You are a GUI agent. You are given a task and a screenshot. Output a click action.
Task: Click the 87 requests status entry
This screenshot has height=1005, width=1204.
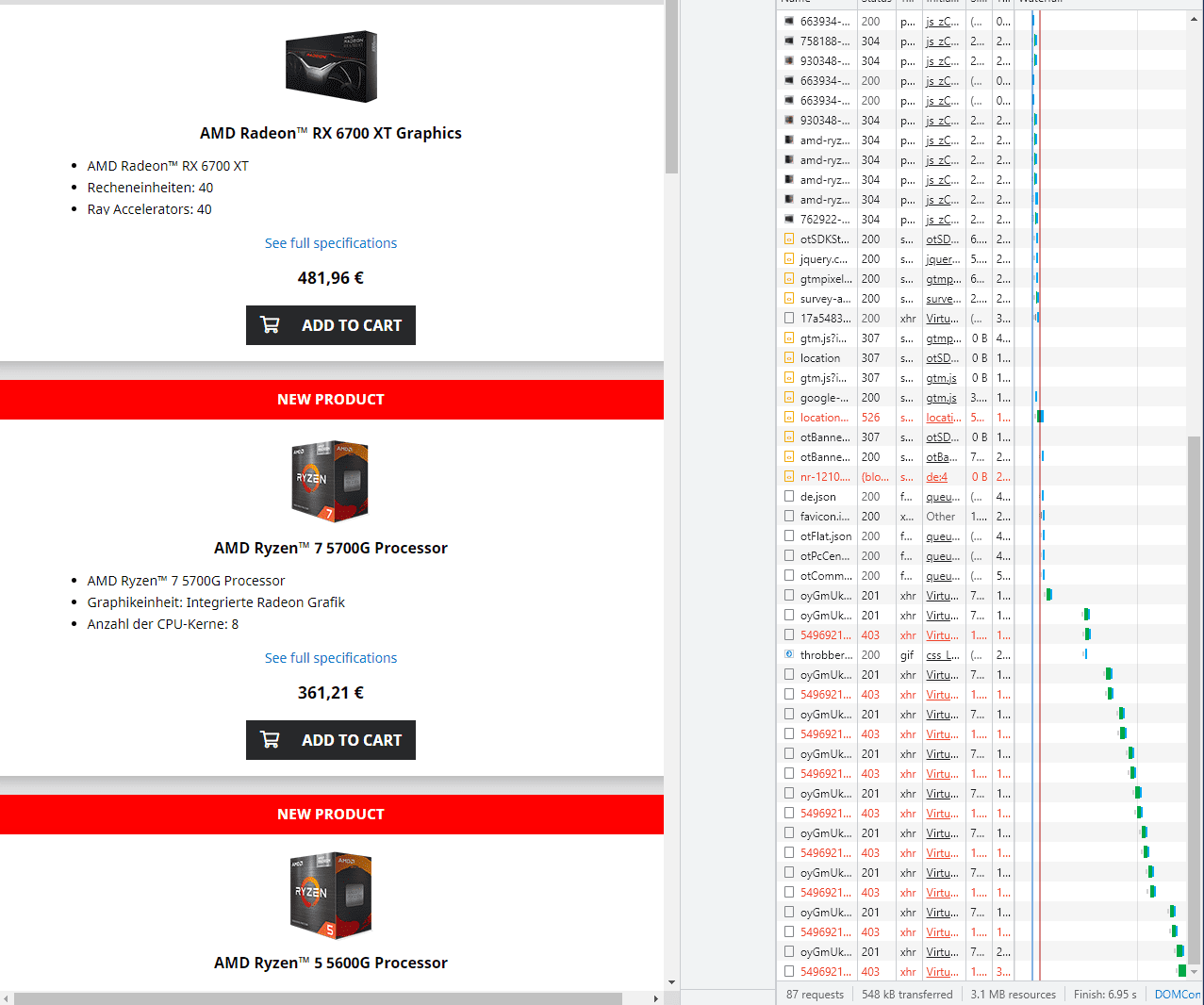[x=816, y=995]
